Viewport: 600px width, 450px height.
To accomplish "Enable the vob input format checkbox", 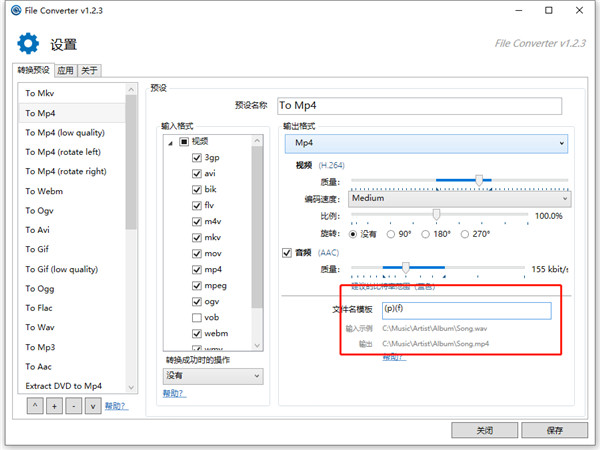I will point(197,318).
